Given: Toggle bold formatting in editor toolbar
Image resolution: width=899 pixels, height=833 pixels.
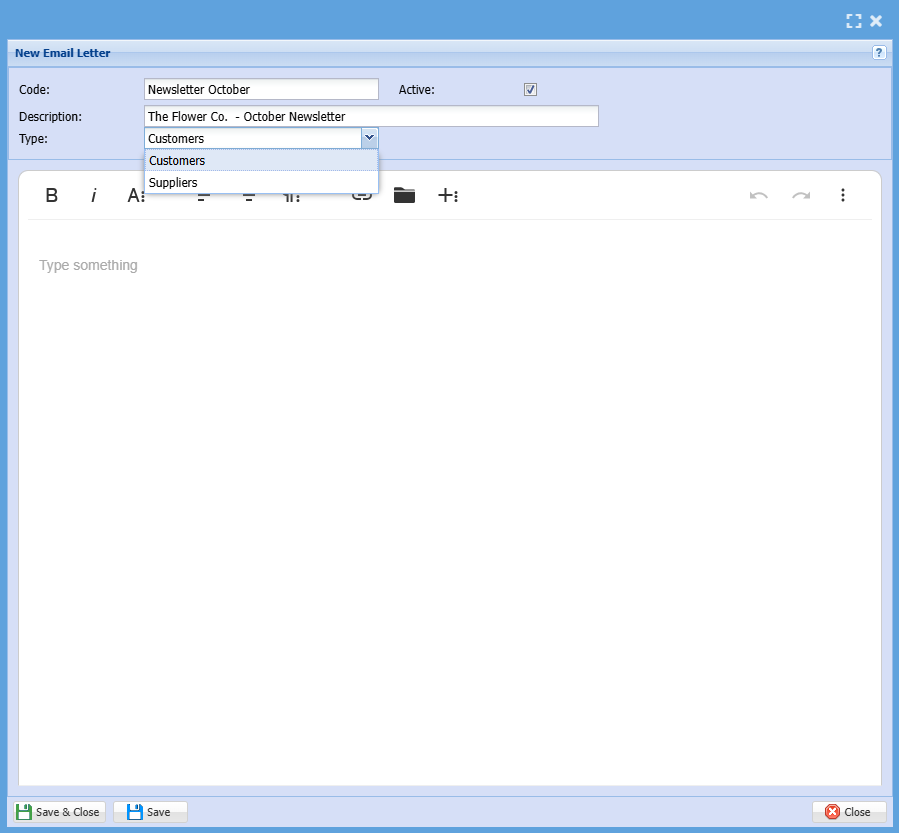Looking at the screenshot, I should [52, 195].
